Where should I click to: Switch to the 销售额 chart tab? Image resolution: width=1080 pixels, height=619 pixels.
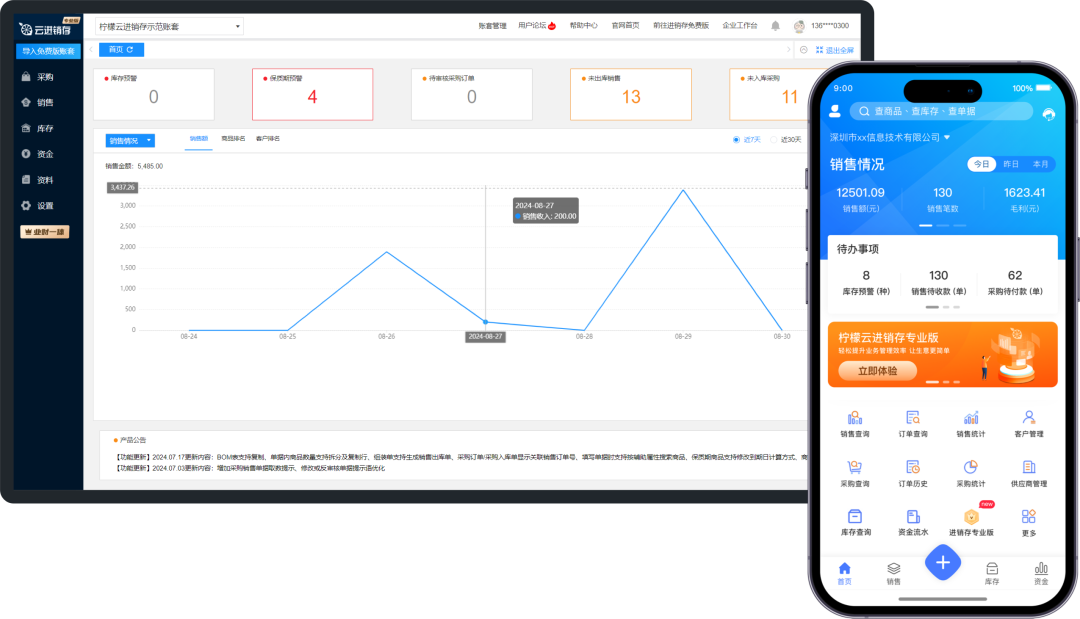coord(198,138)
